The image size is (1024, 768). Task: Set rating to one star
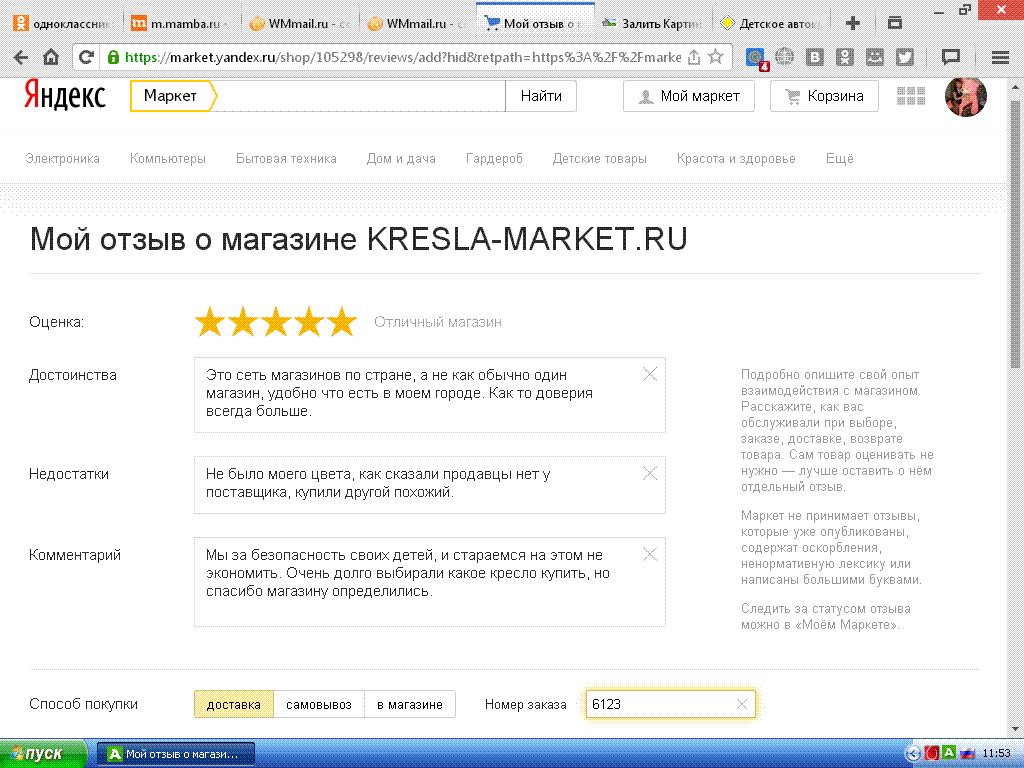tap(210, 321)
